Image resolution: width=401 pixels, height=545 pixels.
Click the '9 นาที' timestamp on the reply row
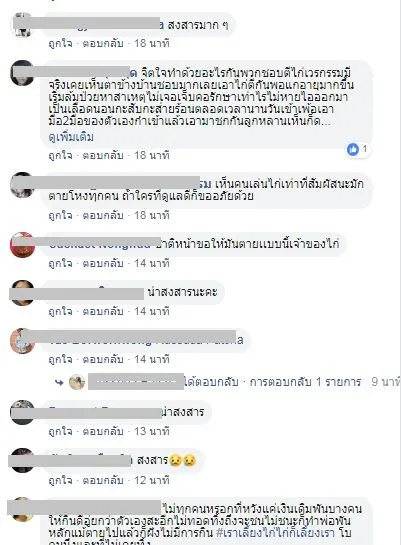(386, 382)
